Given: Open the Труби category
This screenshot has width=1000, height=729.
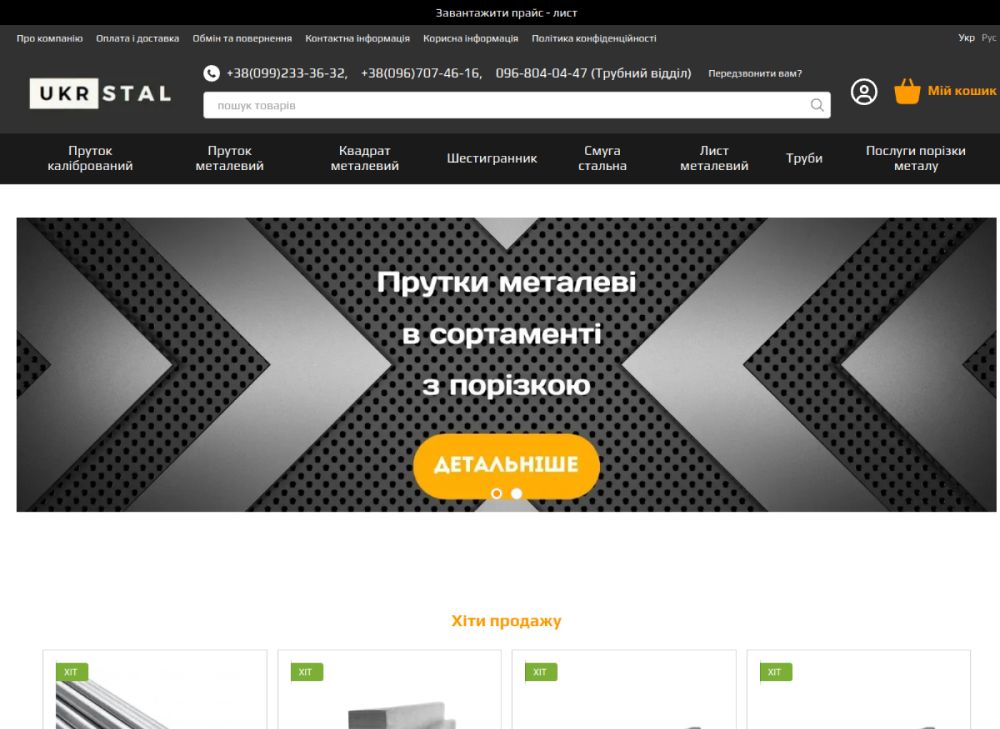Looking at the screenshot, I should [804, 158].
